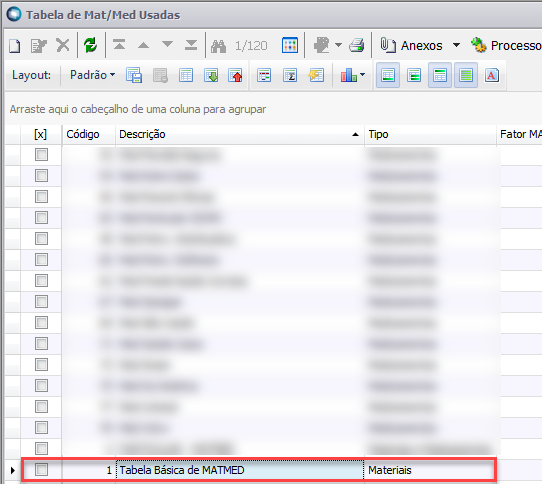
Task: Click the current row indicator arrow
Action: click(13, 470)
